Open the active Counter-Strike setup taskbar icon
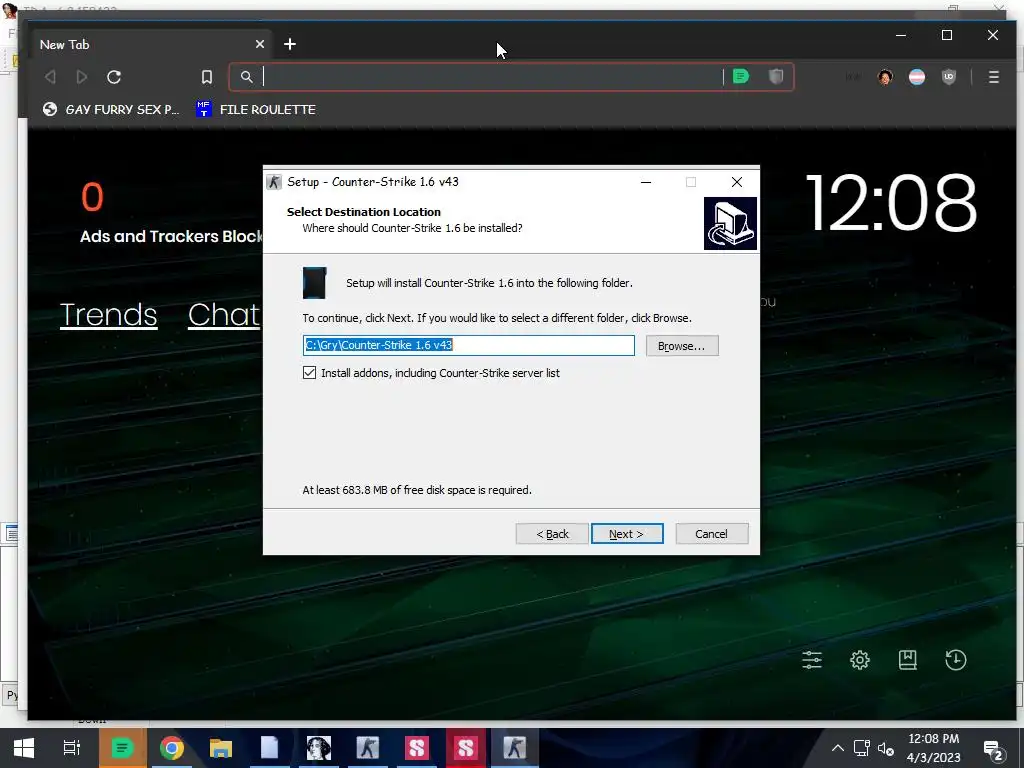The height and width of the screenshot is (768, 1024). 515,748
